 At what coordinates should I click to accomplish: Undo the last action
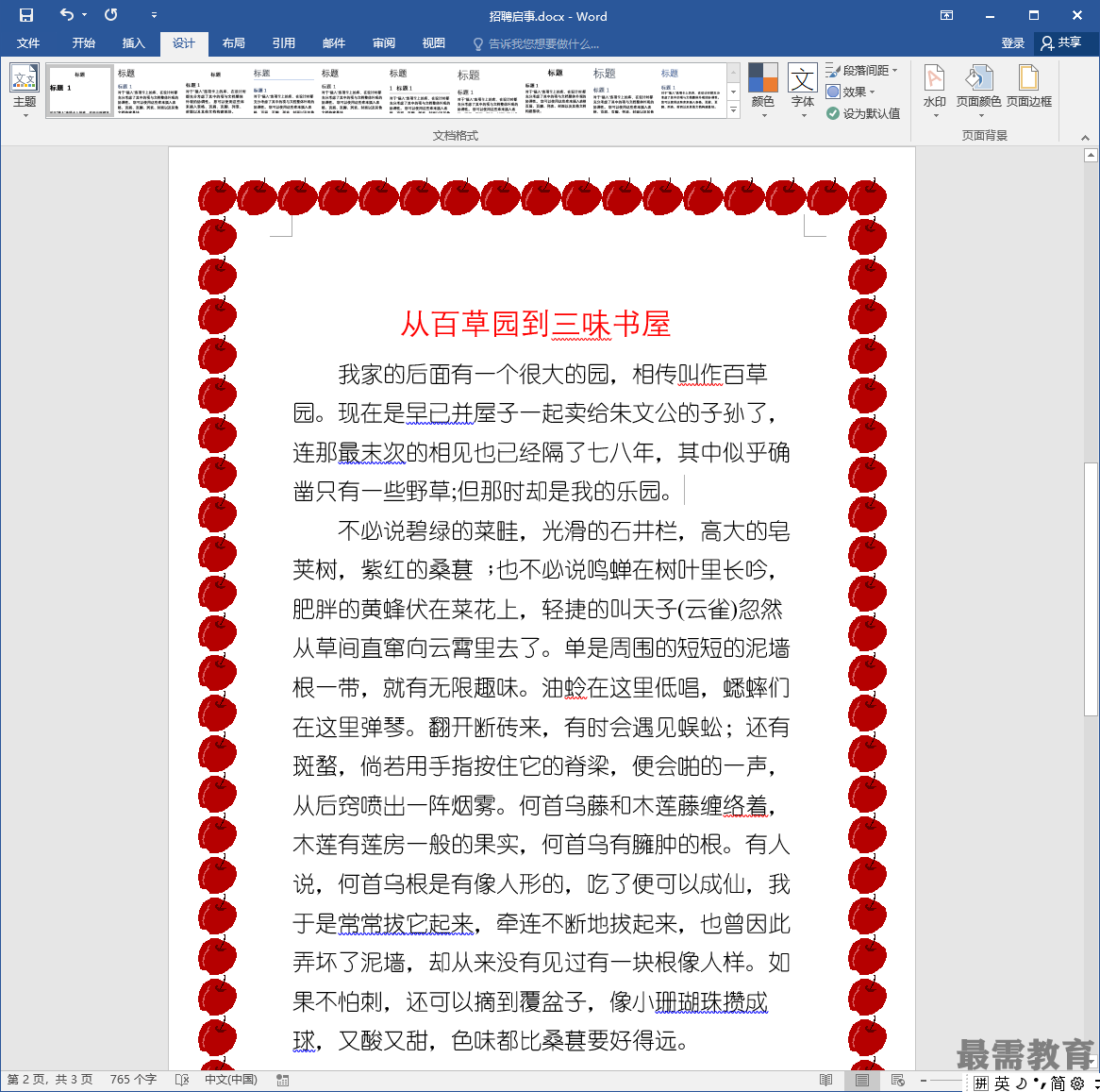tap(67, 15)
